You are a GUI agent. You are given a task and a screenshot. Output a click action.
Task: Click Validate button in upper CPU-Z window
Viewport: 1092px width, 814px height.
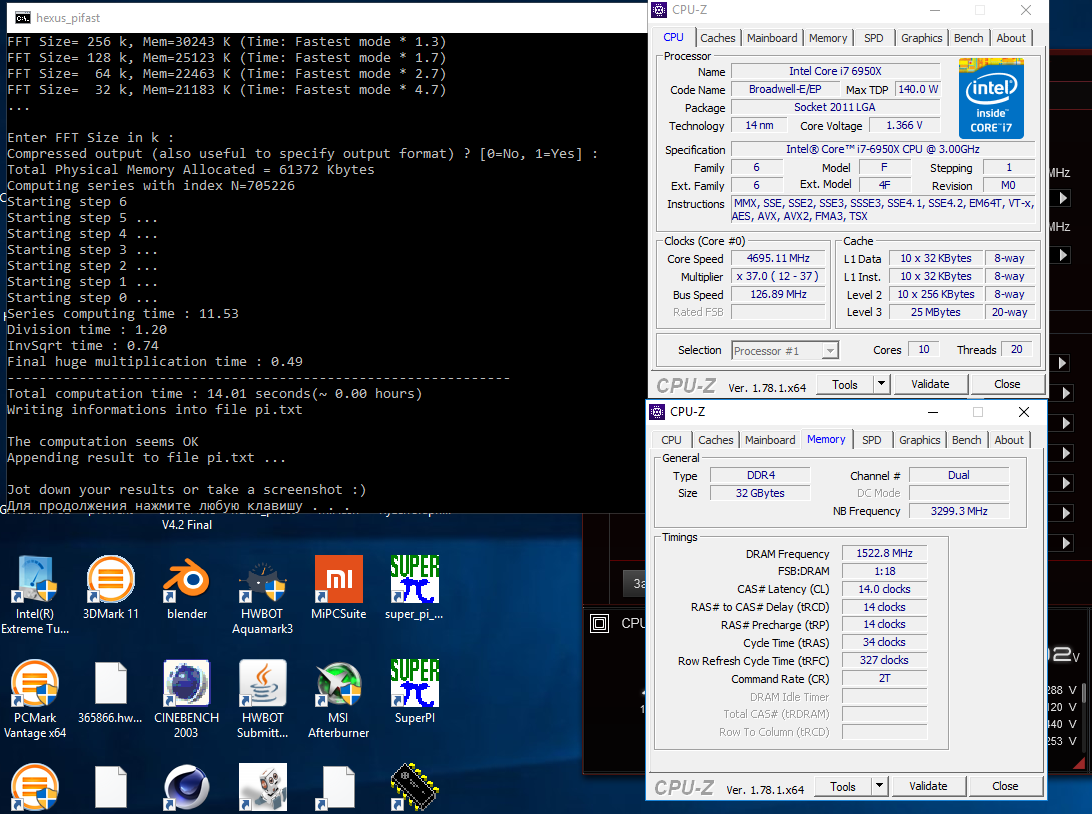coord(930,384)
